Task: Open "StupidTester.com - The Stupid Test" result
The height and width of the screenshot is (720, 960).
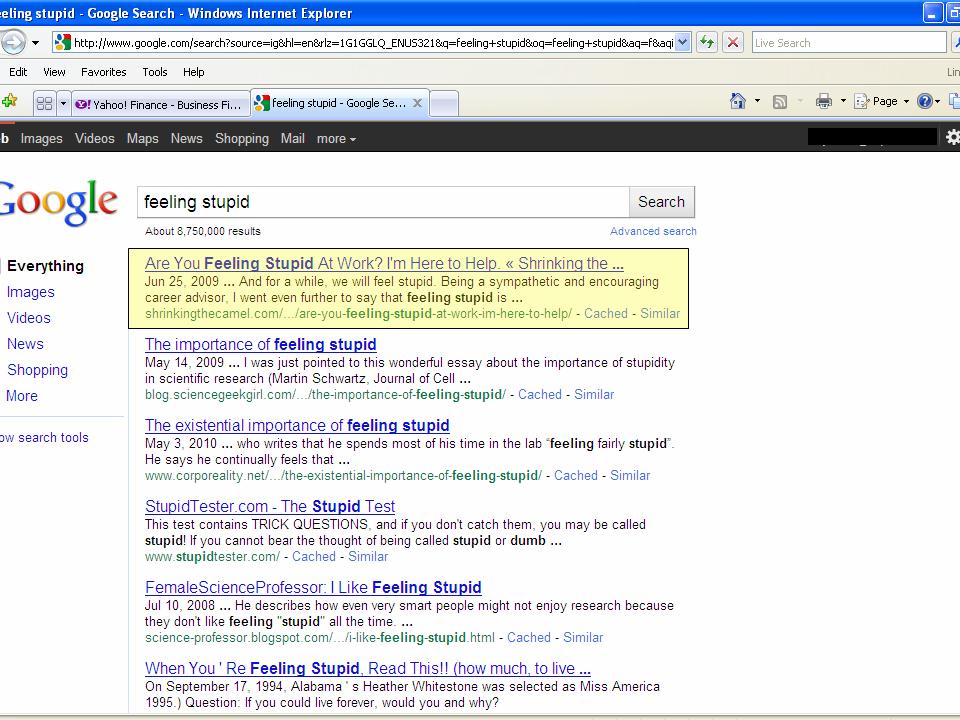Action: 270,506
